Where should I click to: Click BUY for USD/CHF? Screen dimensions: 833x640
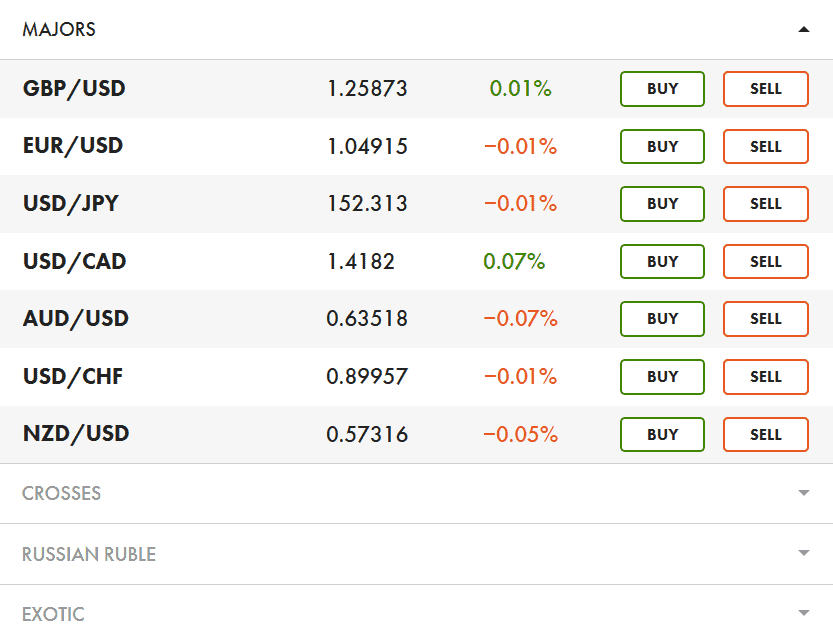[x=662, y=377]
